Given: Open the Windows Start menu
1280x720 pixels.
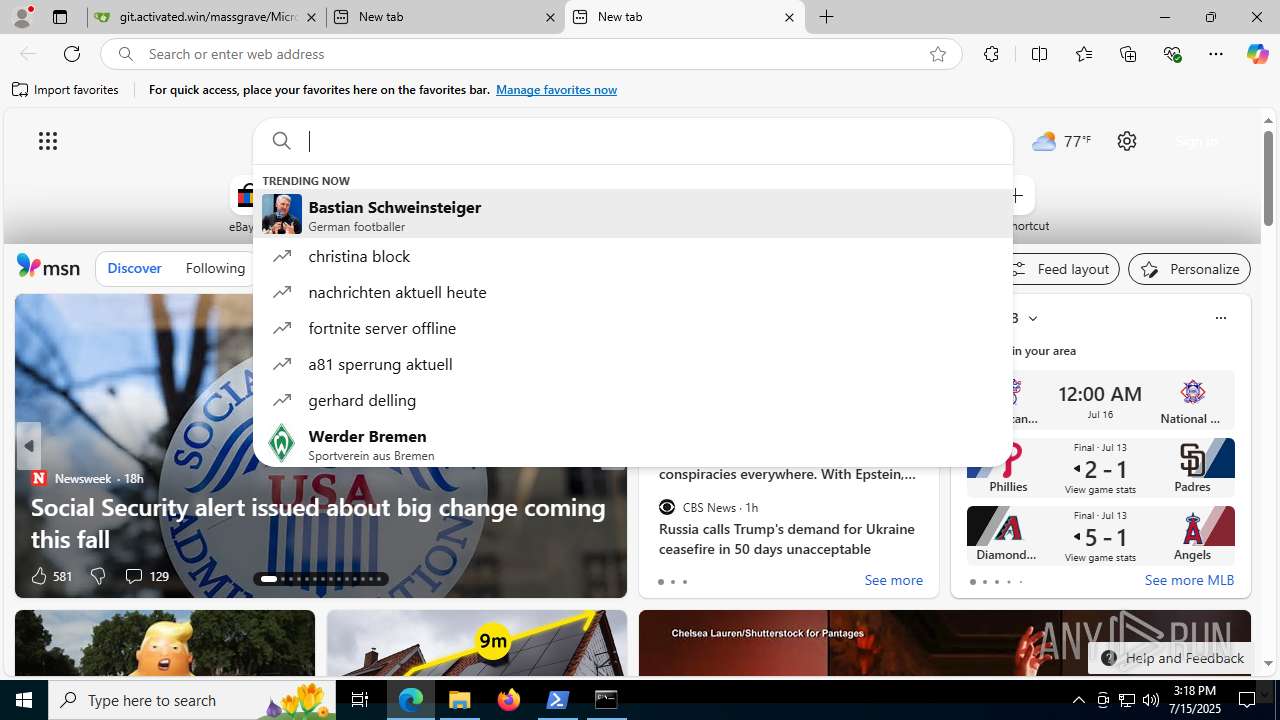Looking at the screenshot, I should coord(24,700).
